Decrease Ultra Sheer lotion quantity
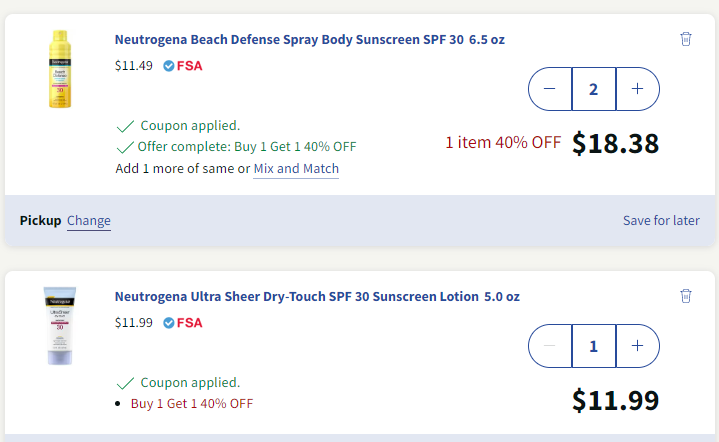 tap(549, 346)
